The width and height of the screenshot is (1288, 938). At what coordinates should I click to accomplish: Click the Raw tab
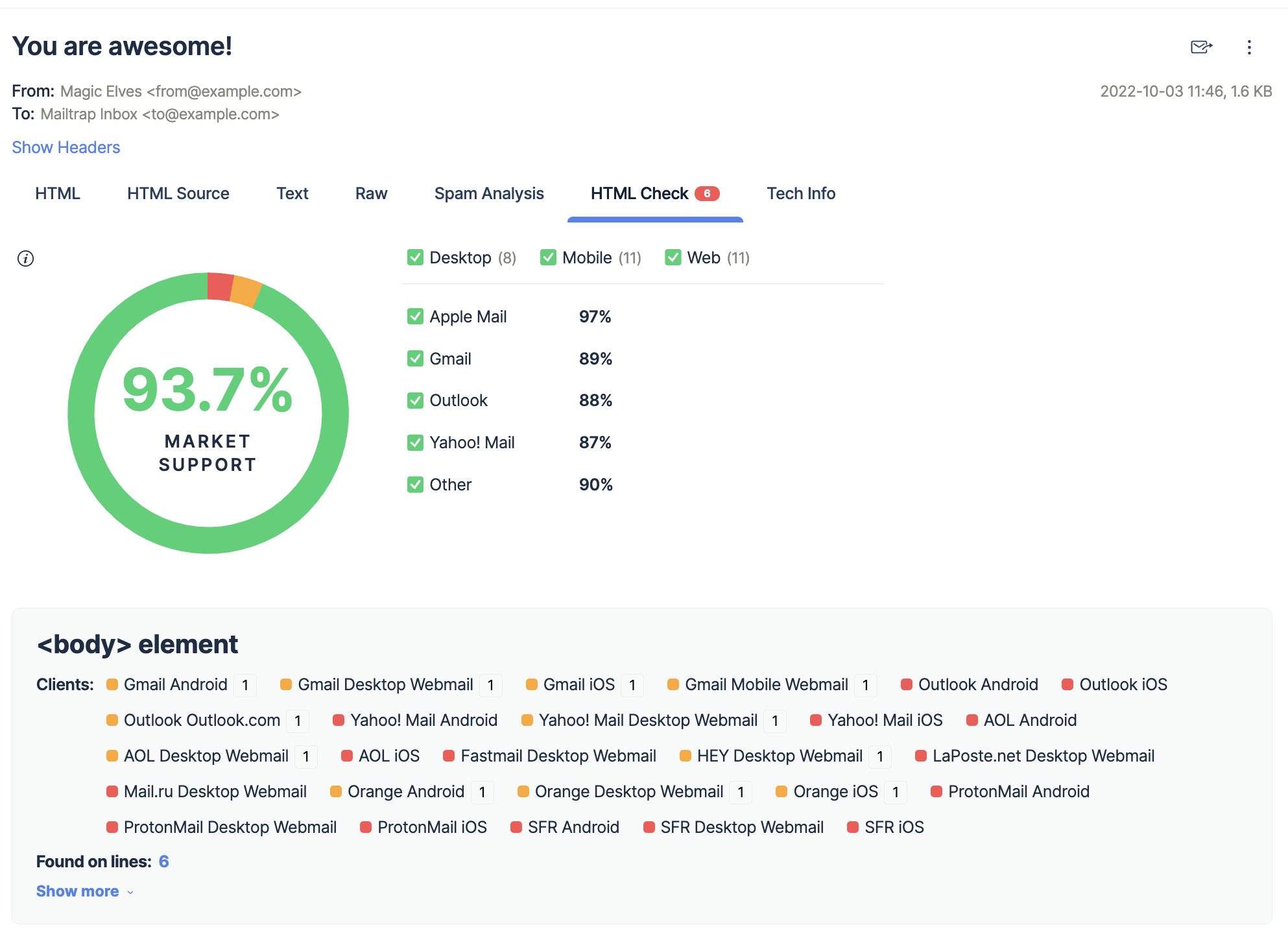tap(370, 192)
